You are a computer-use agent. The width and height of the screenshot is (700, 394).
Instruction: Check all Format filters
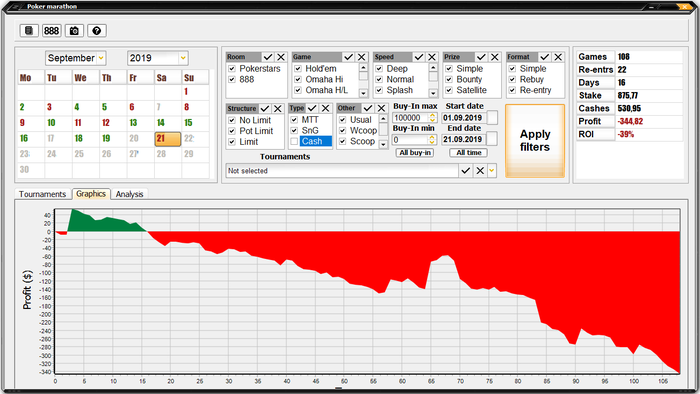pos(545,57)
